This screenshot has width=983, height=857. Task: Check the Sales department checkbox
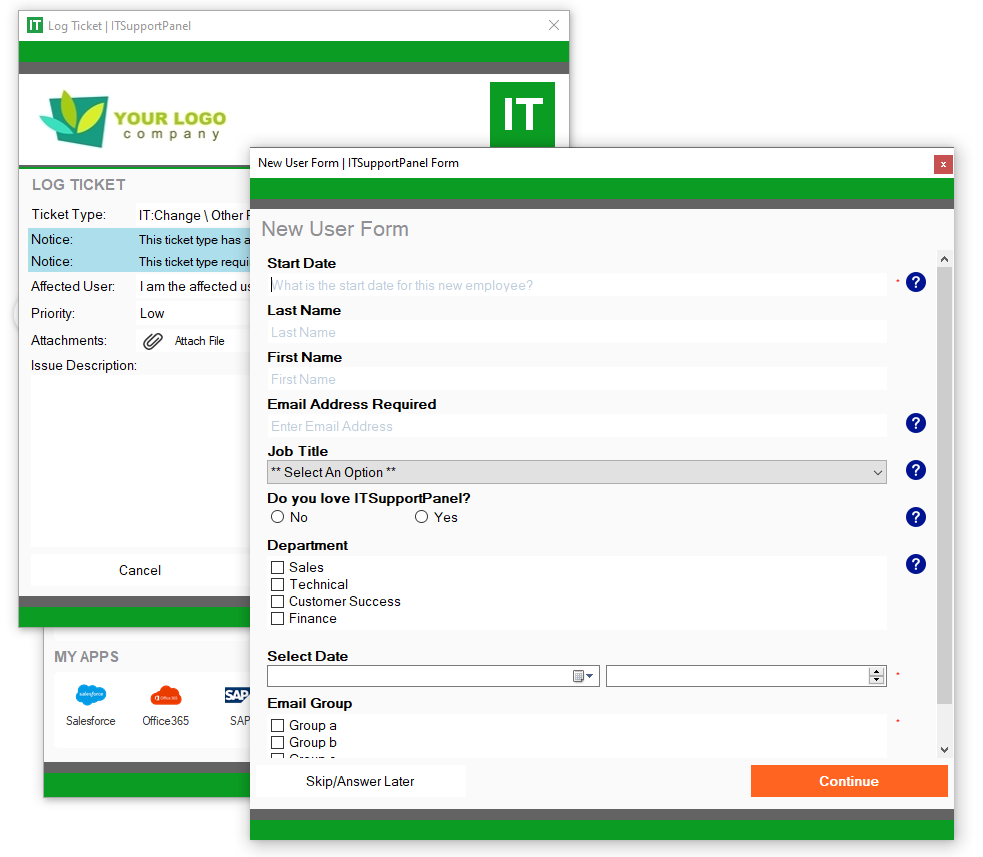[278, 568]
